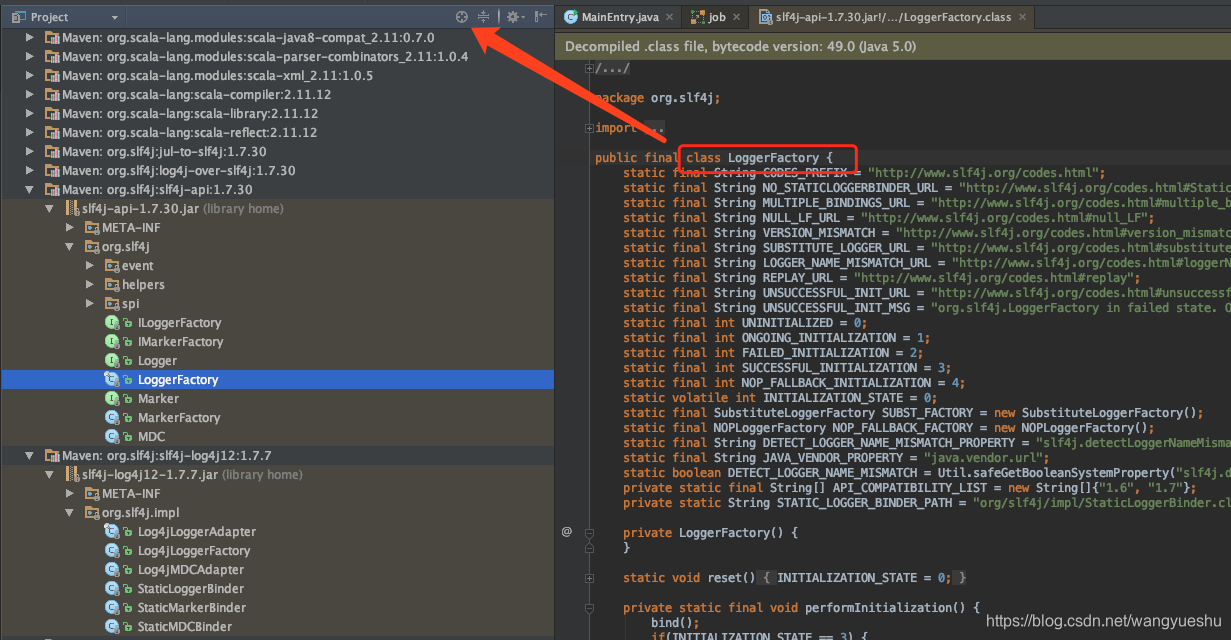Click the @ annotation marker in the gutter
The width and height of the screenshot is (1231, 640).
point(567,532)
